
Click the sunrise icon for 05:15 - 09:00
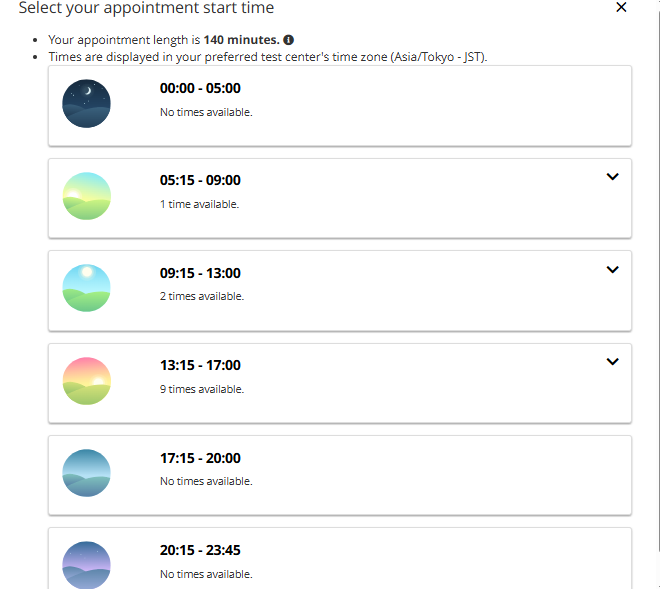click(x=86, y=196)
